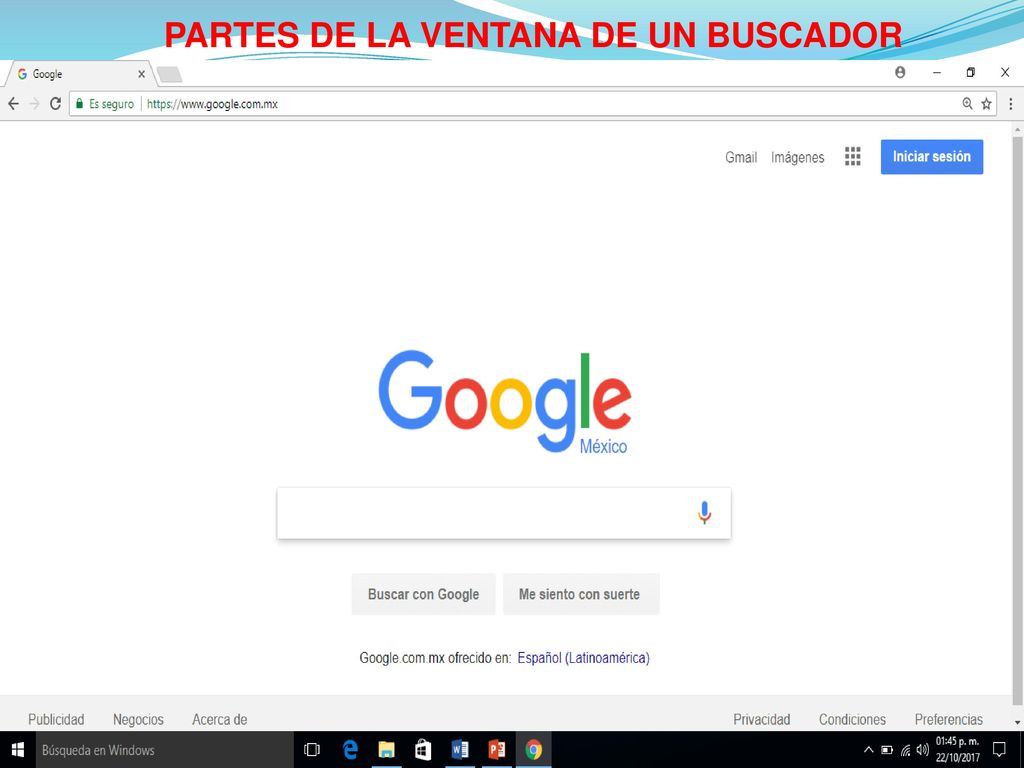The height and width of the screenshot is (768, 1024).
Task: Click the Google México logo
Action: click(504, 402)
